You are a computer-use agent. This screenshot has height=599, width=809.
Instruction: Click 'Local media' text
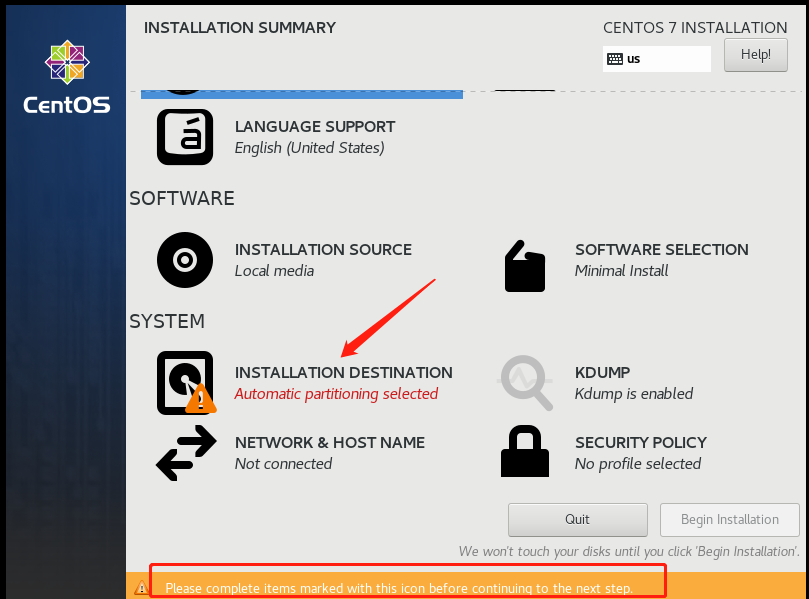click(x=274, y=271)
